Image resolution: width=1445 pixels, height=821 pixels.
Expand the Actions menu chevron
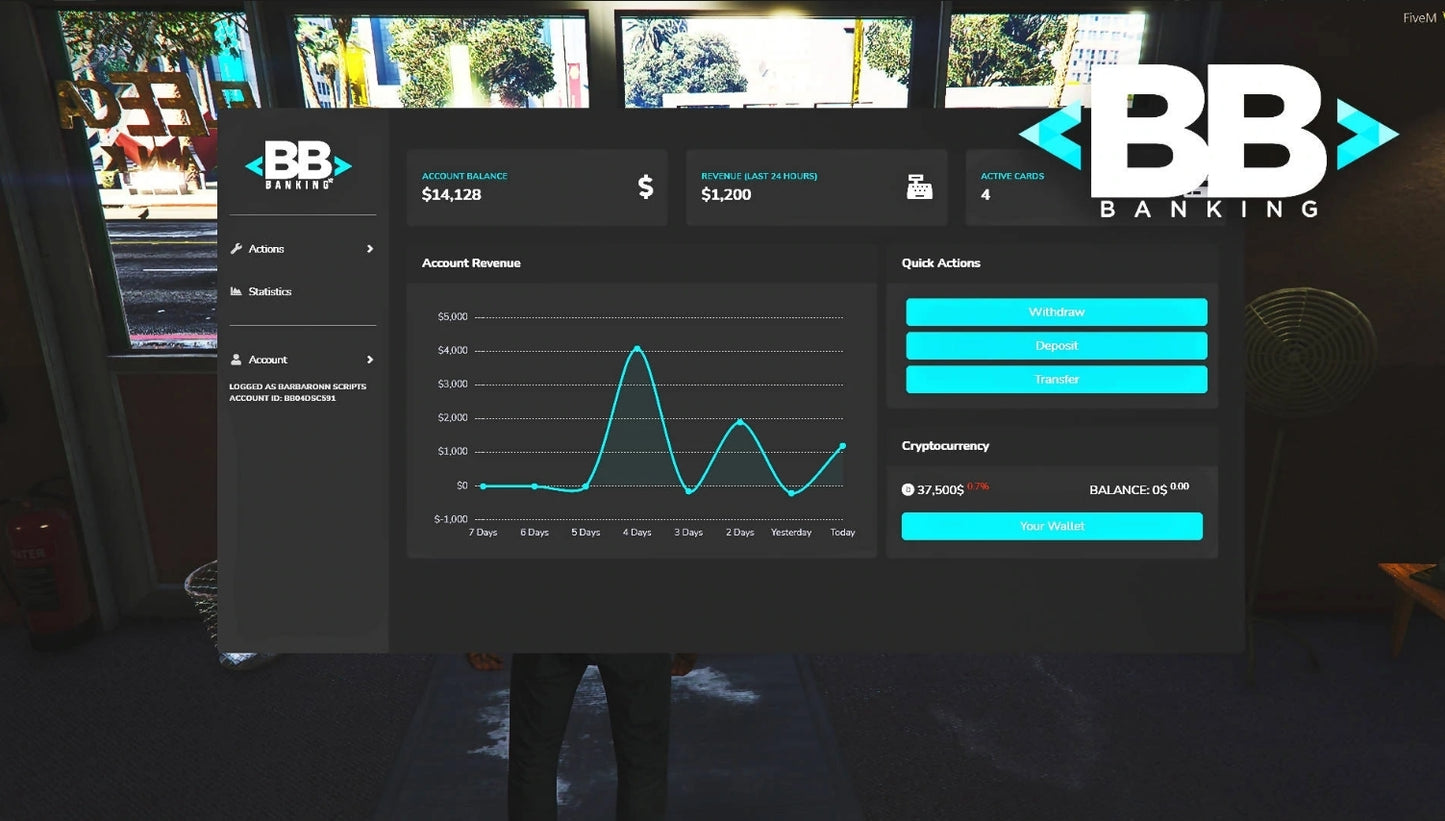click(369, 249)
